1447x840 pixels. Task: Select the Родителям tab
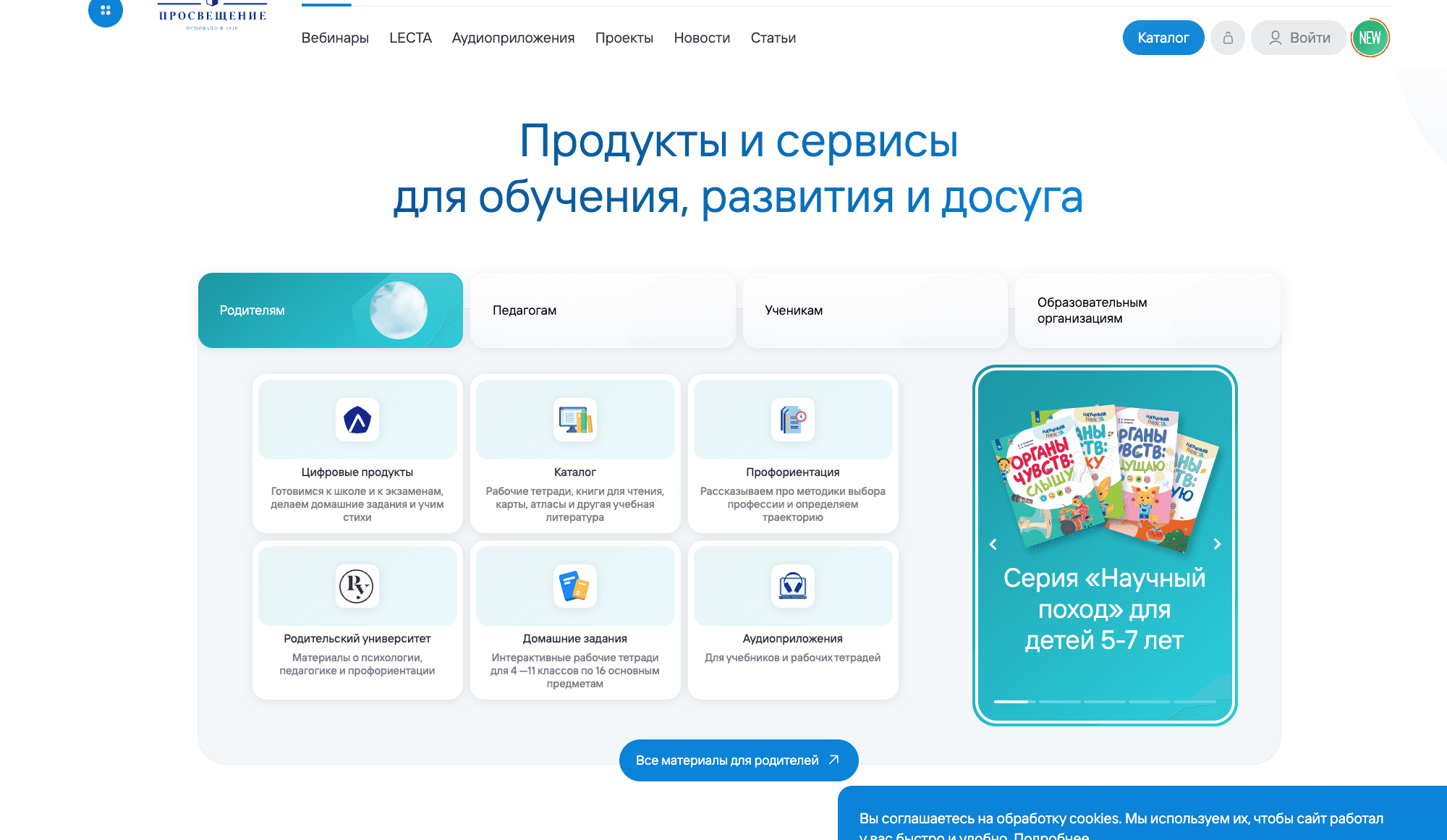coord(331,310)
